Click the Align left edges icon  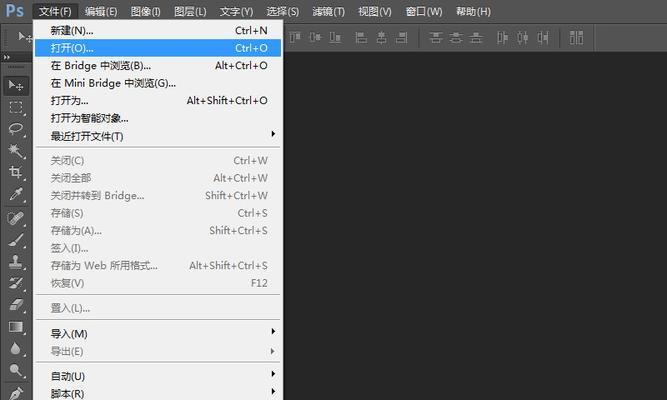point(361,38)
